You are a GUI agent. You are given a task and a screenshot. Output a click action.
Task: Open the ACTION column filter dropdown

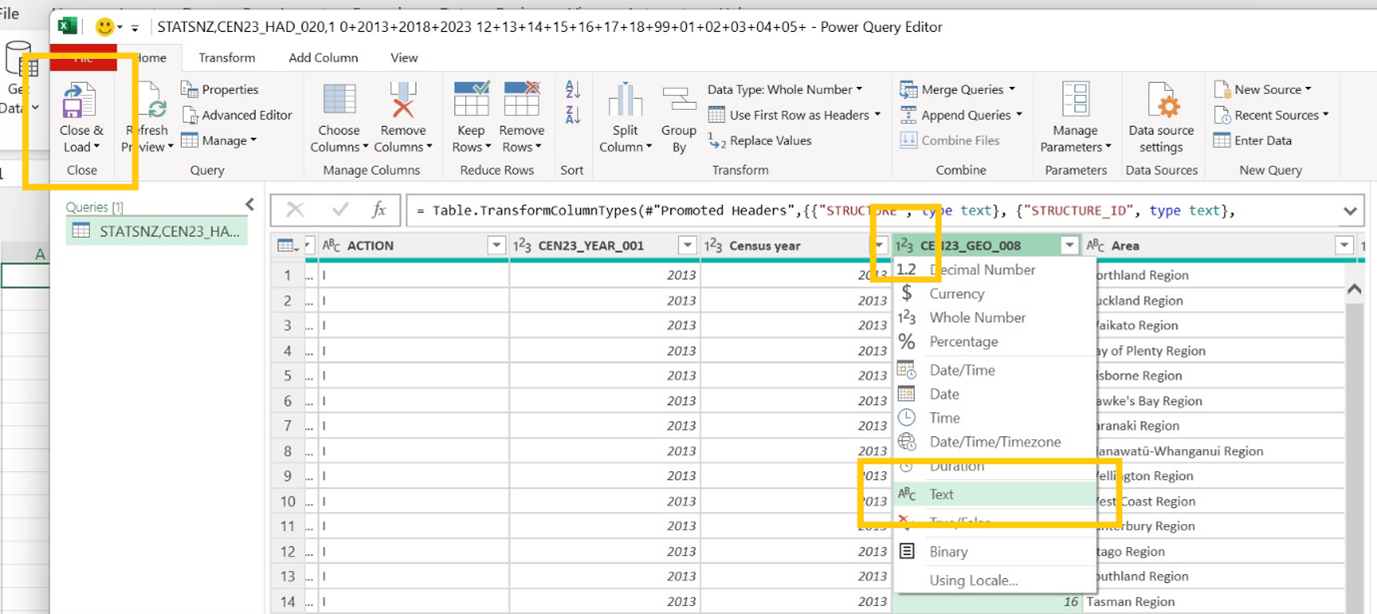(497, 245)
